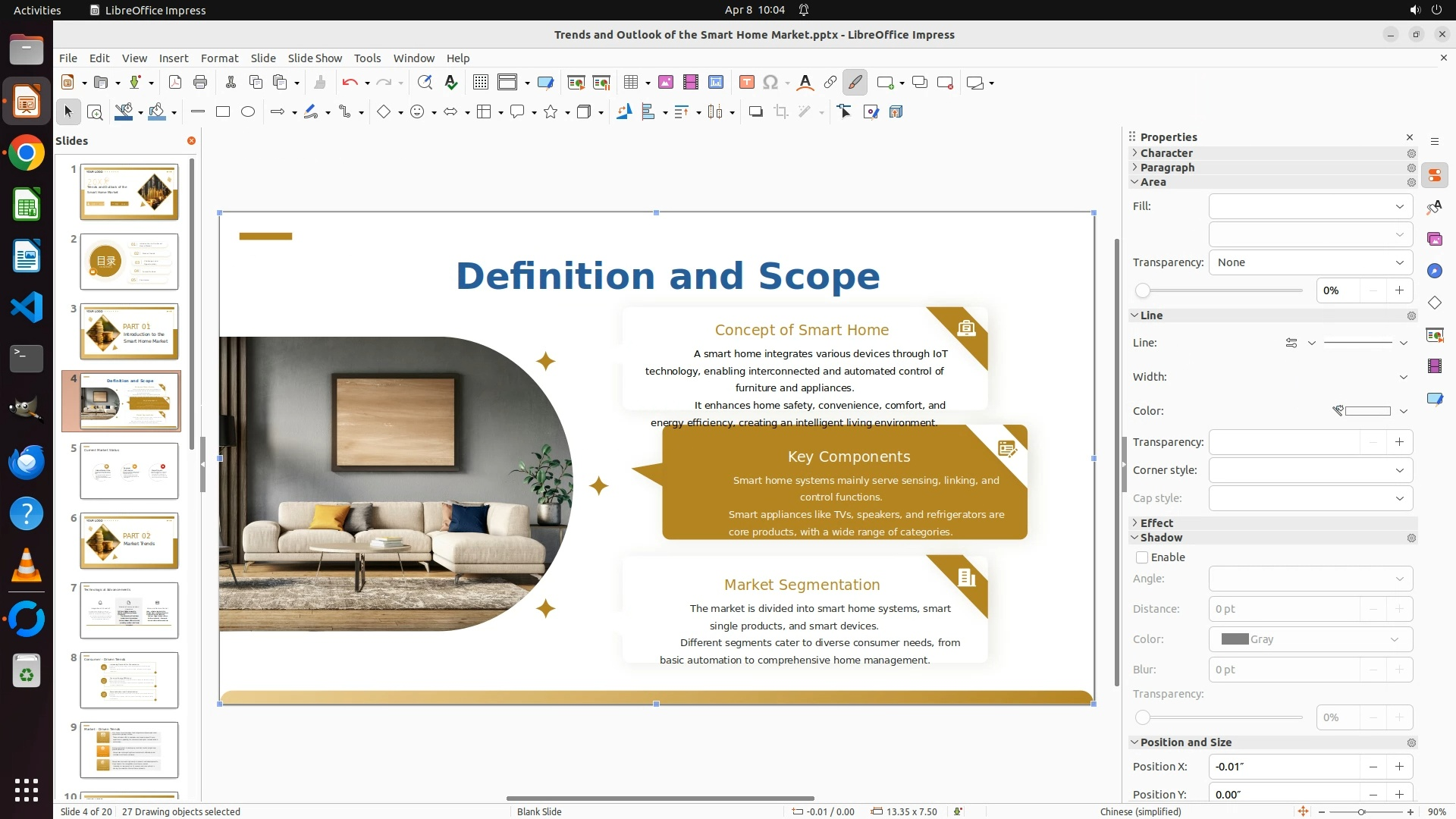The width and height of the screenshot is (1456, 819).
Task: Collapse the Position and Size section
Action: [1185, 742]
